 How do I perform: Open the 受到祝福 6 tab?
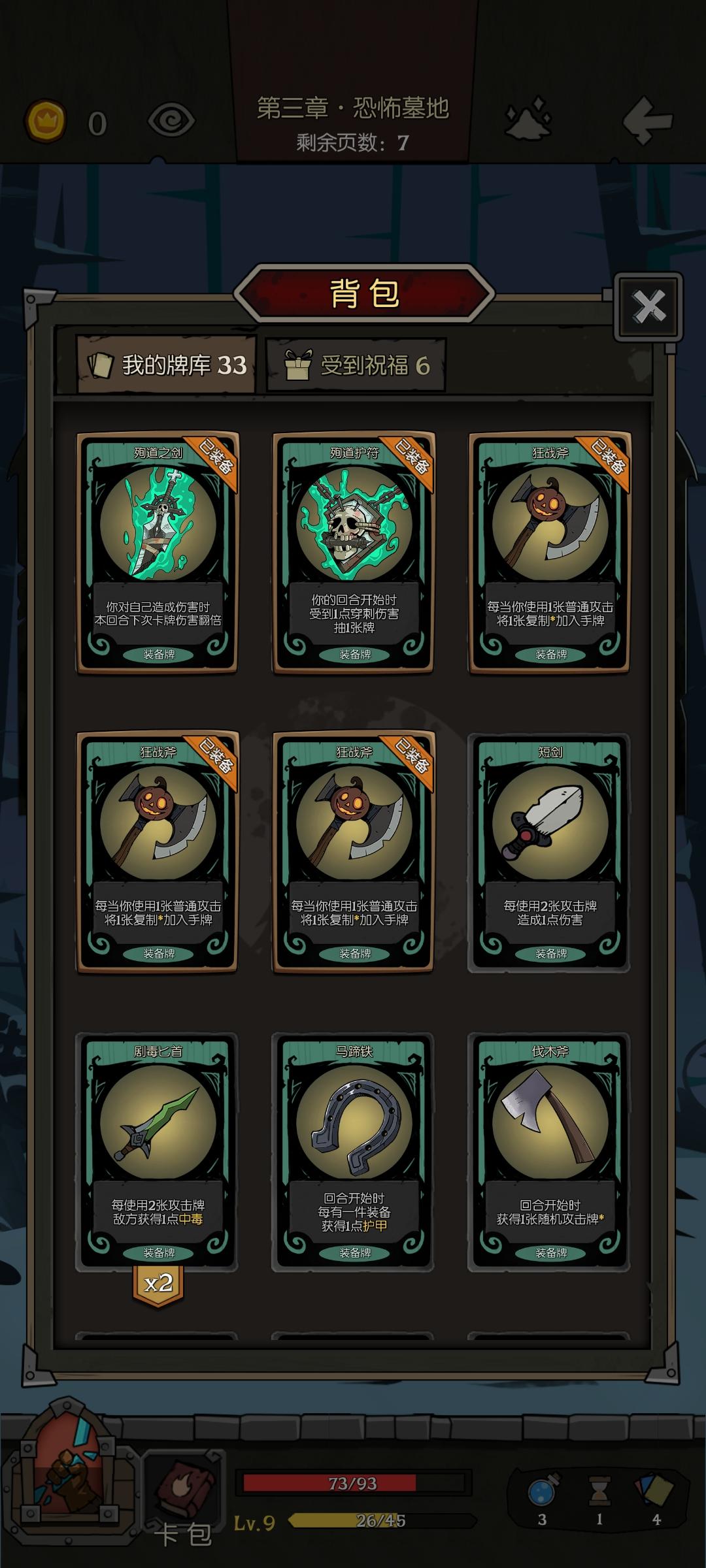(x=356, y=365)
